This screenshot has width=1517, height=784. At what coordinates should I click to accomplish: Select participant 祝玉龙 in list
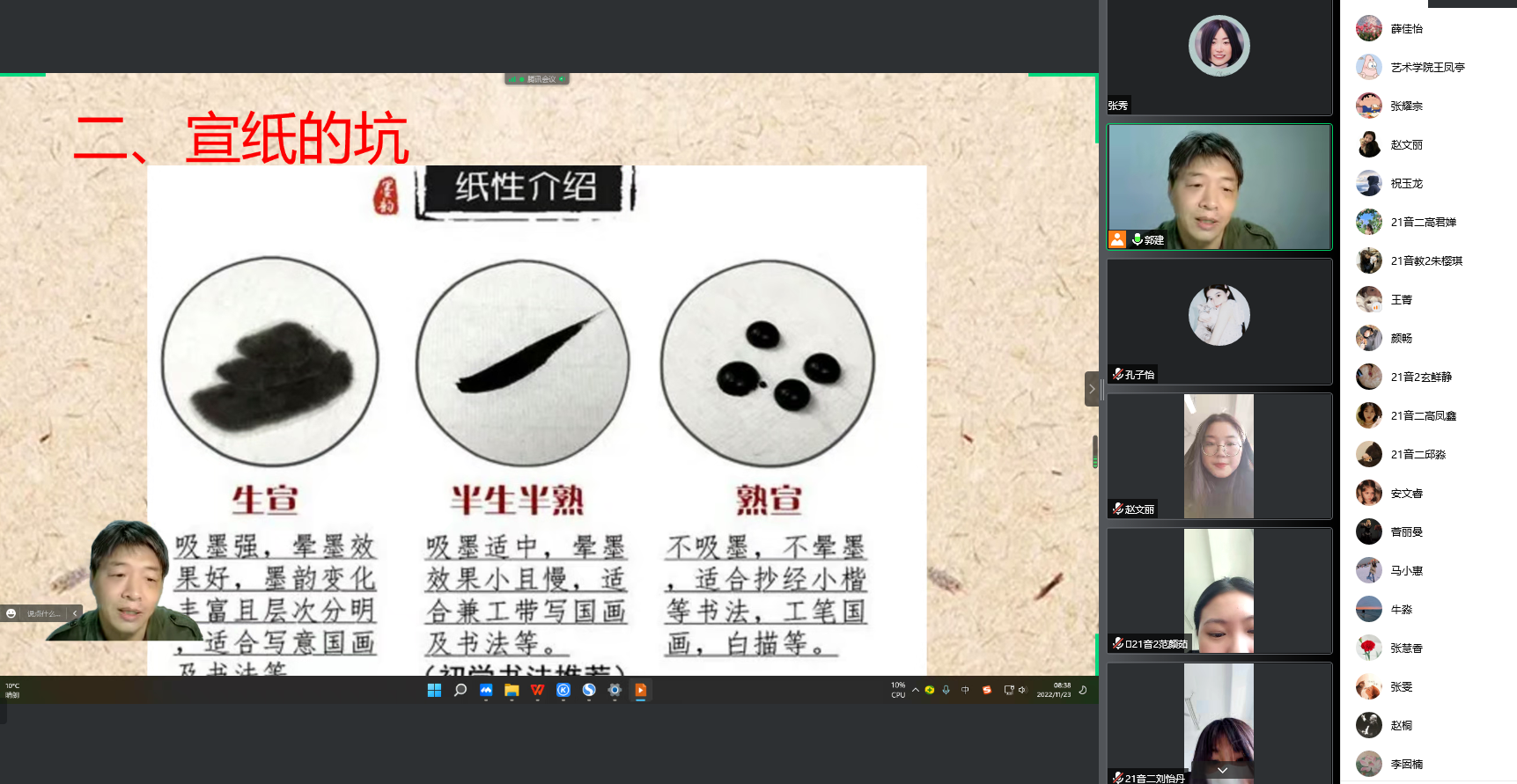click(1428, 184)
